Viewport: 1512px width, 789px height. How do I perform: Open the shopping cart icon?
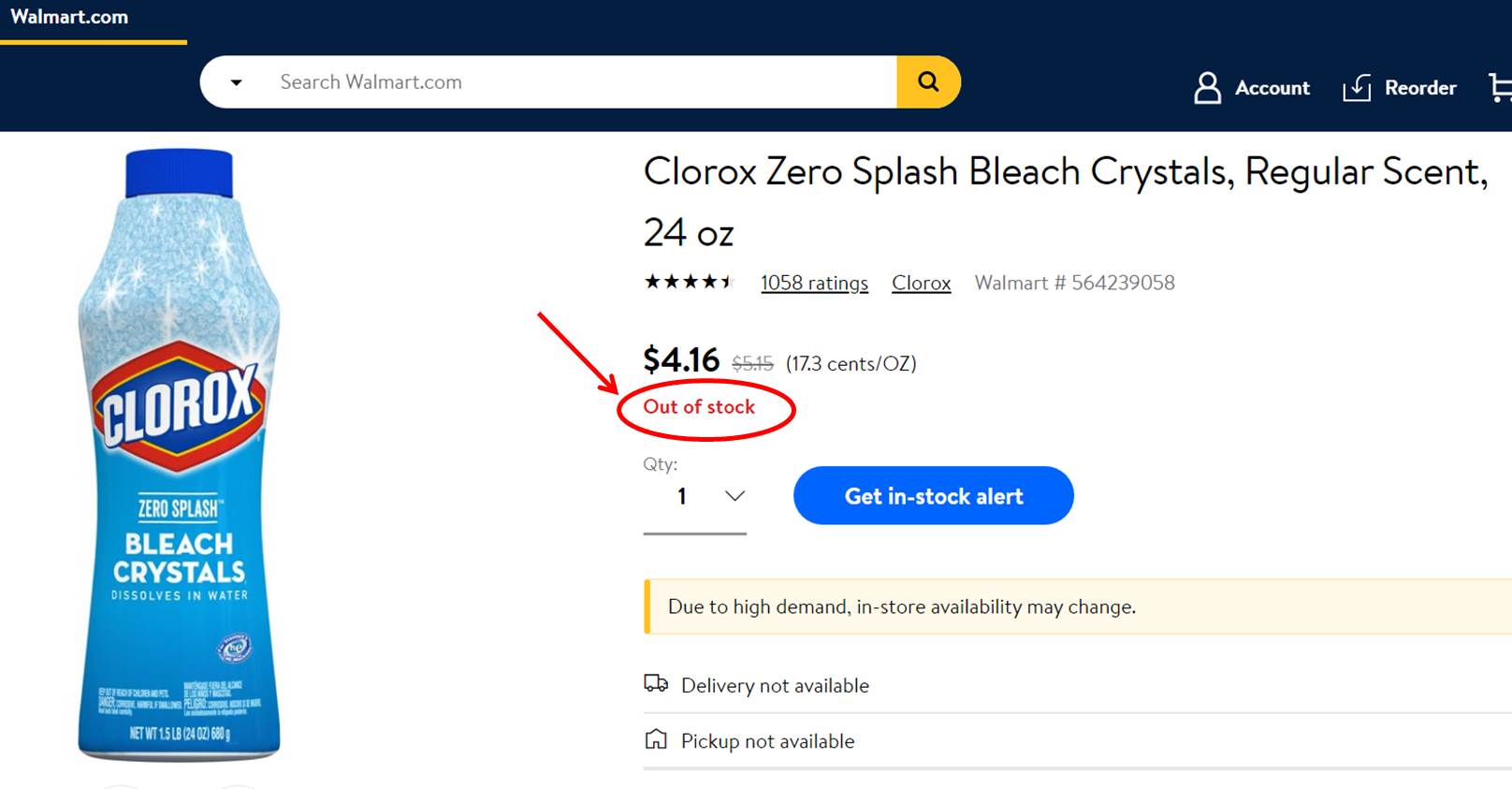pyautogui.click(x=1500, y=88)
